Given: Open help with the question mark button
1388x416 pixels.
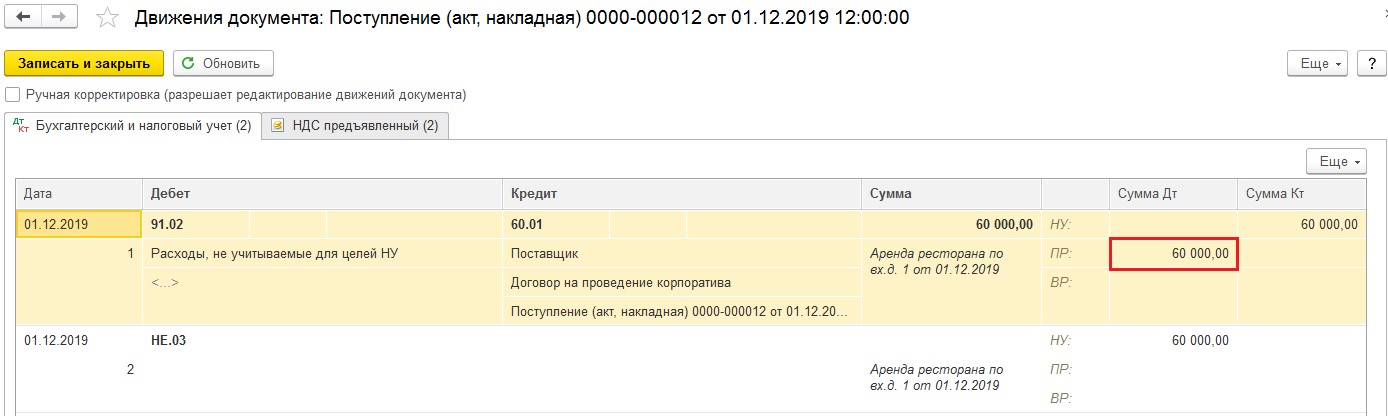Looking at the screenshot, I should click(x=1371, y=63).
